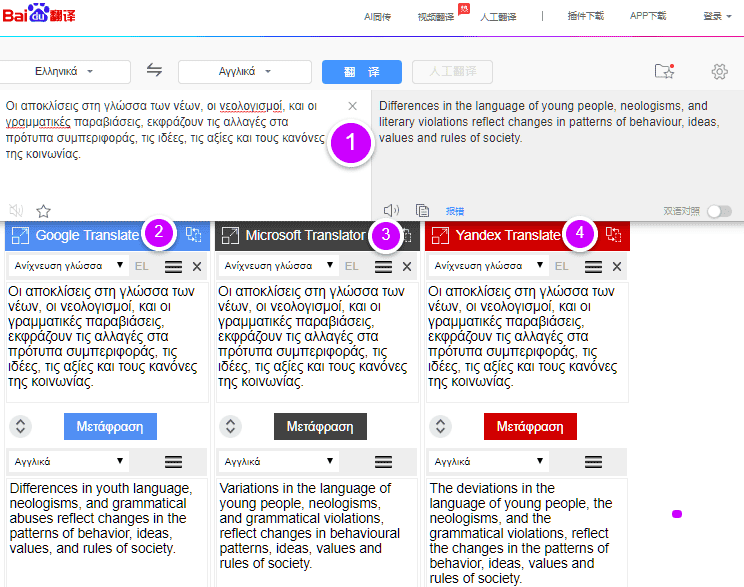Open Yandex's Ανίχνευση γλώσσα dropdown
Viewport: 744px width, 587px height.
click(488, 266)
